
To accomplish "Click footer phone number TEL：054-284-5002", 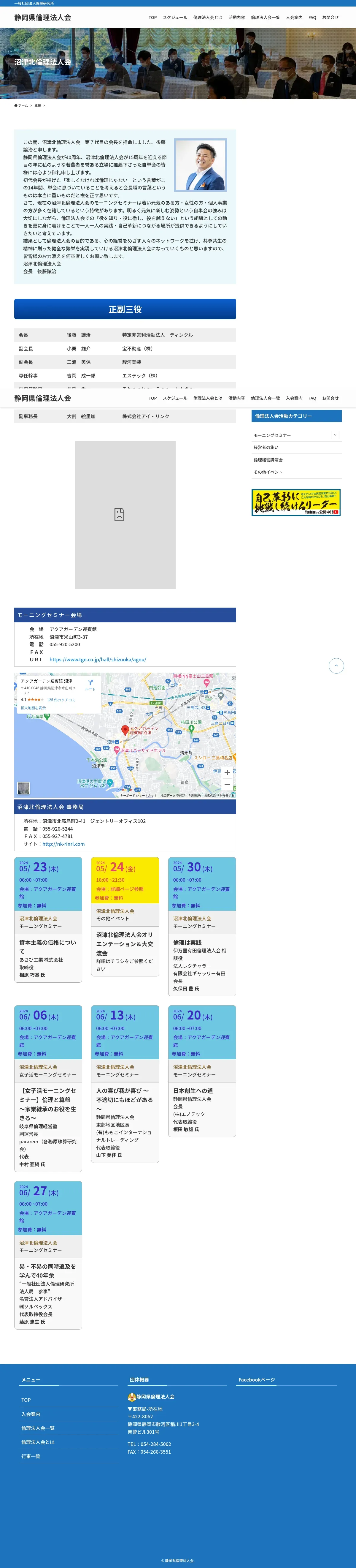I will pyautogui.click(x=149, y=1444).
